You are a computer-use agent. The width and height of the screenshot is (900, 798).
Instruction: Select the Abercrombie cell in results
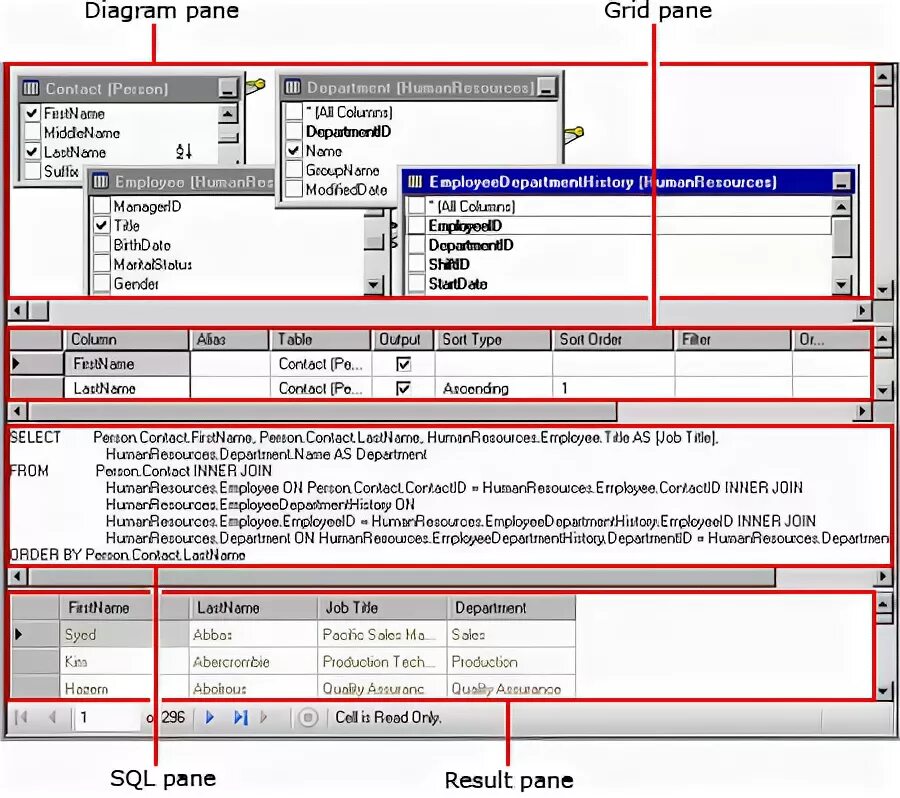[x=253, y=662]
